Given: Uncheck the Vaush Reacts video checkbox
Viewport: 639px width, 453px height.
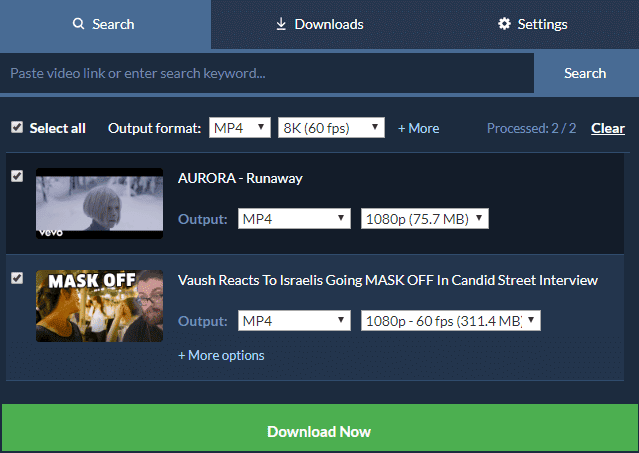Looking at the screenshot, I should click(17, 278).
